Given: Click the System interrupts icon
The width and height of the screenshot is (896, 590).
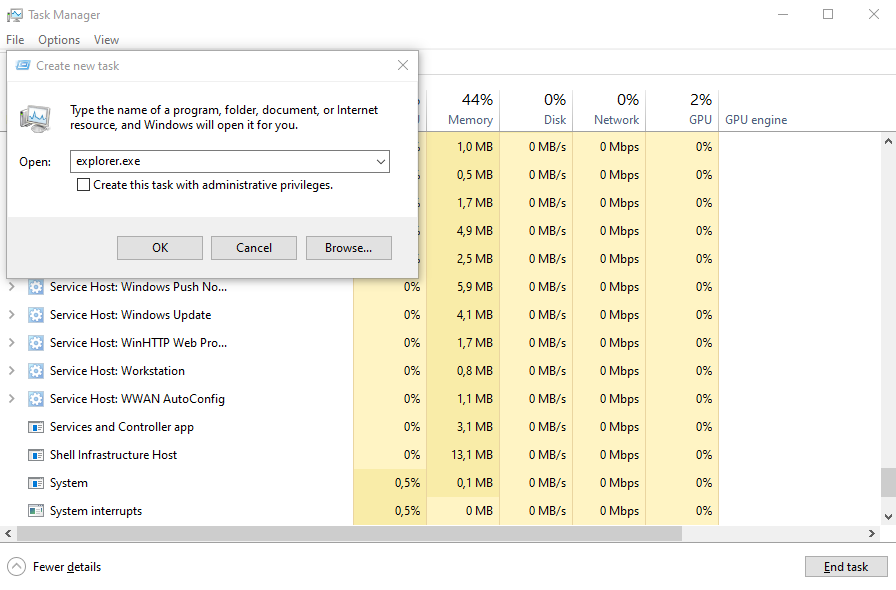Looking at the screenshot, I should (36, 511).
